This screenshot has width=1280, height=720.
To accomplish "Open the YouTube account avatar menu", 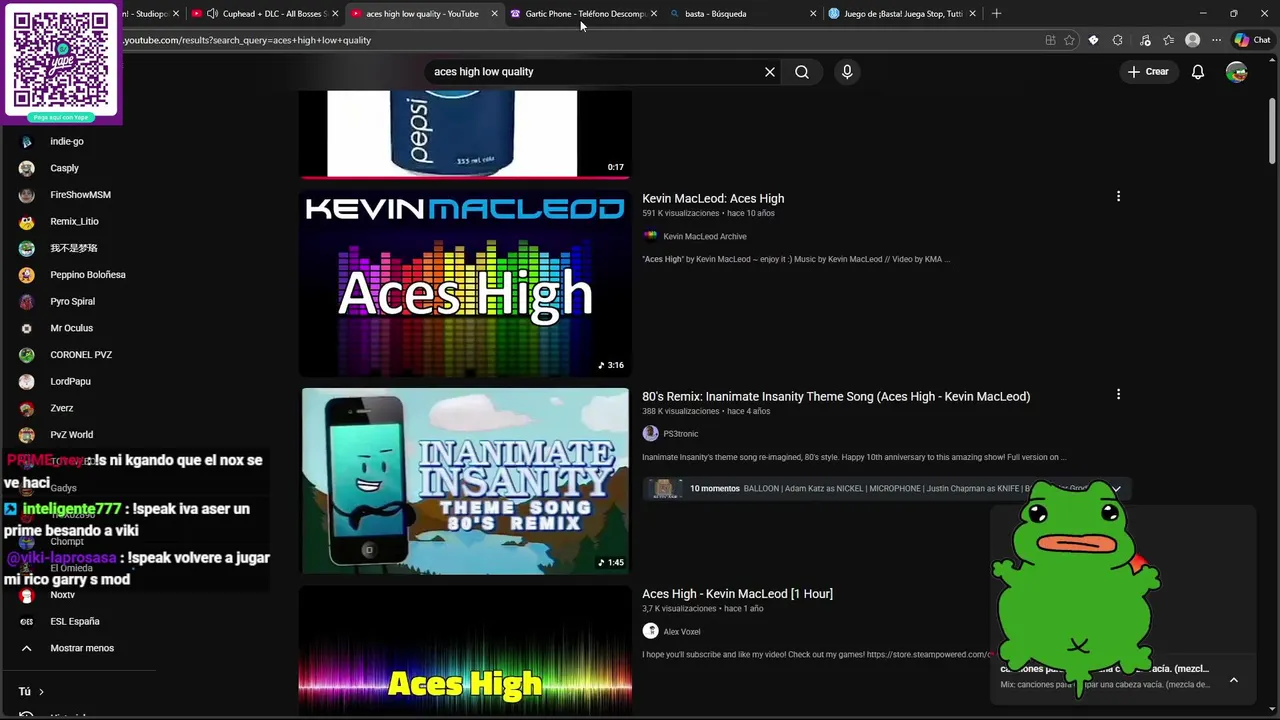I will [1237, 72].
